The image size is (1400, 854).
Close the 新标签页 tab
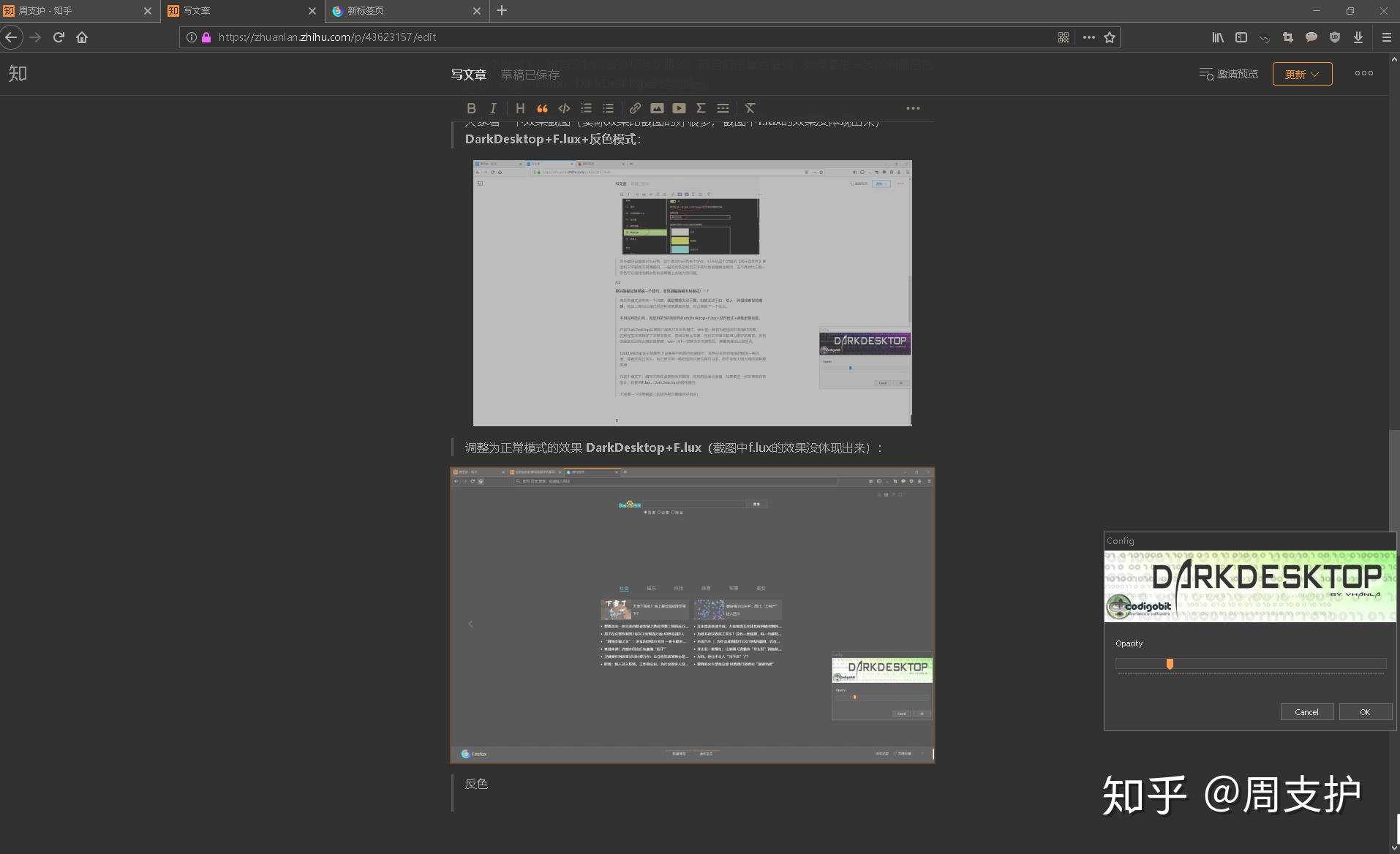pyautogui.click(x=477, y=11)
